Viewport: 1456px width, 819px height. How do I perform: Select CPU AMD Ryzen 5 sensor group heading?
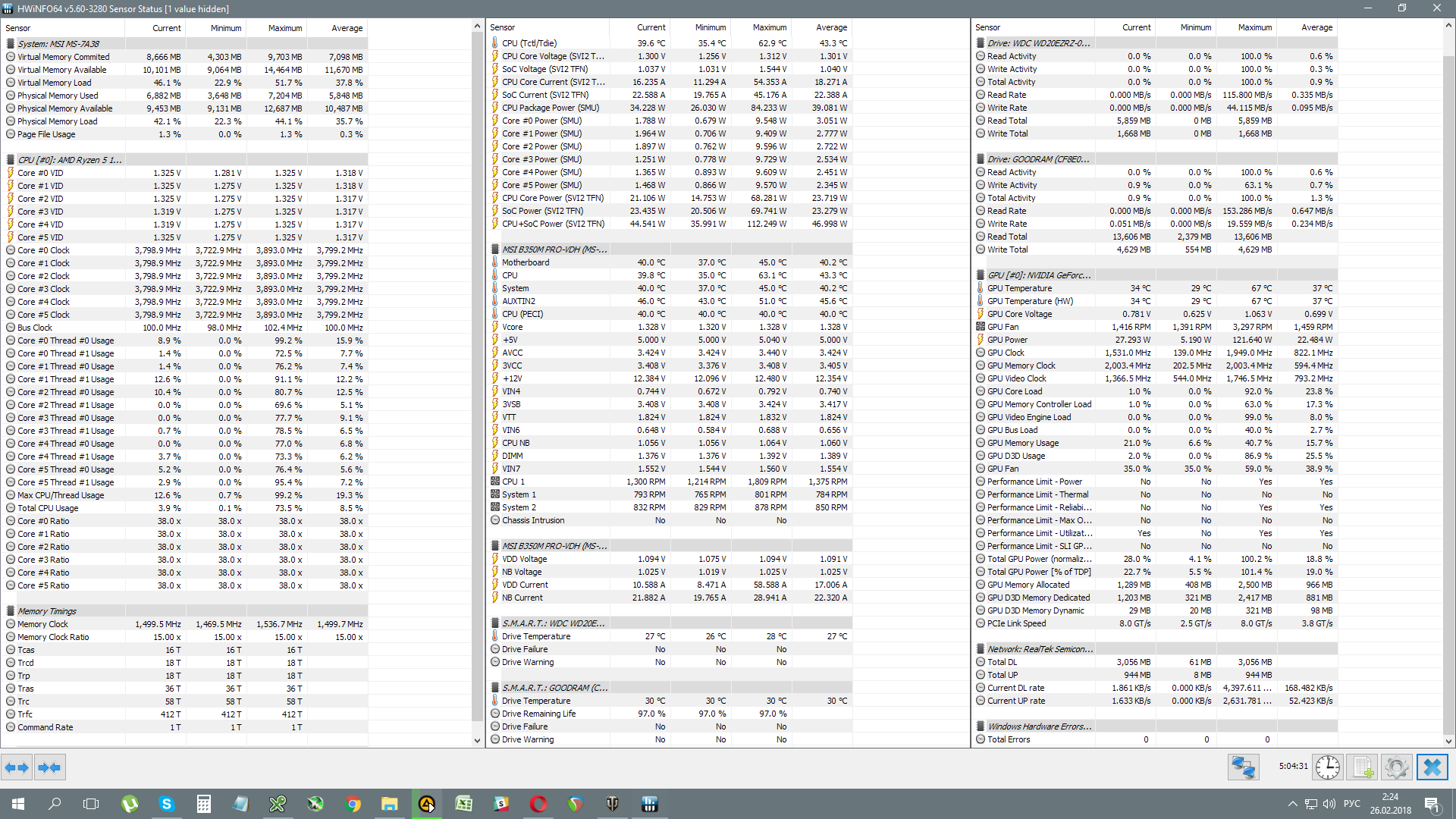[69, 160]
